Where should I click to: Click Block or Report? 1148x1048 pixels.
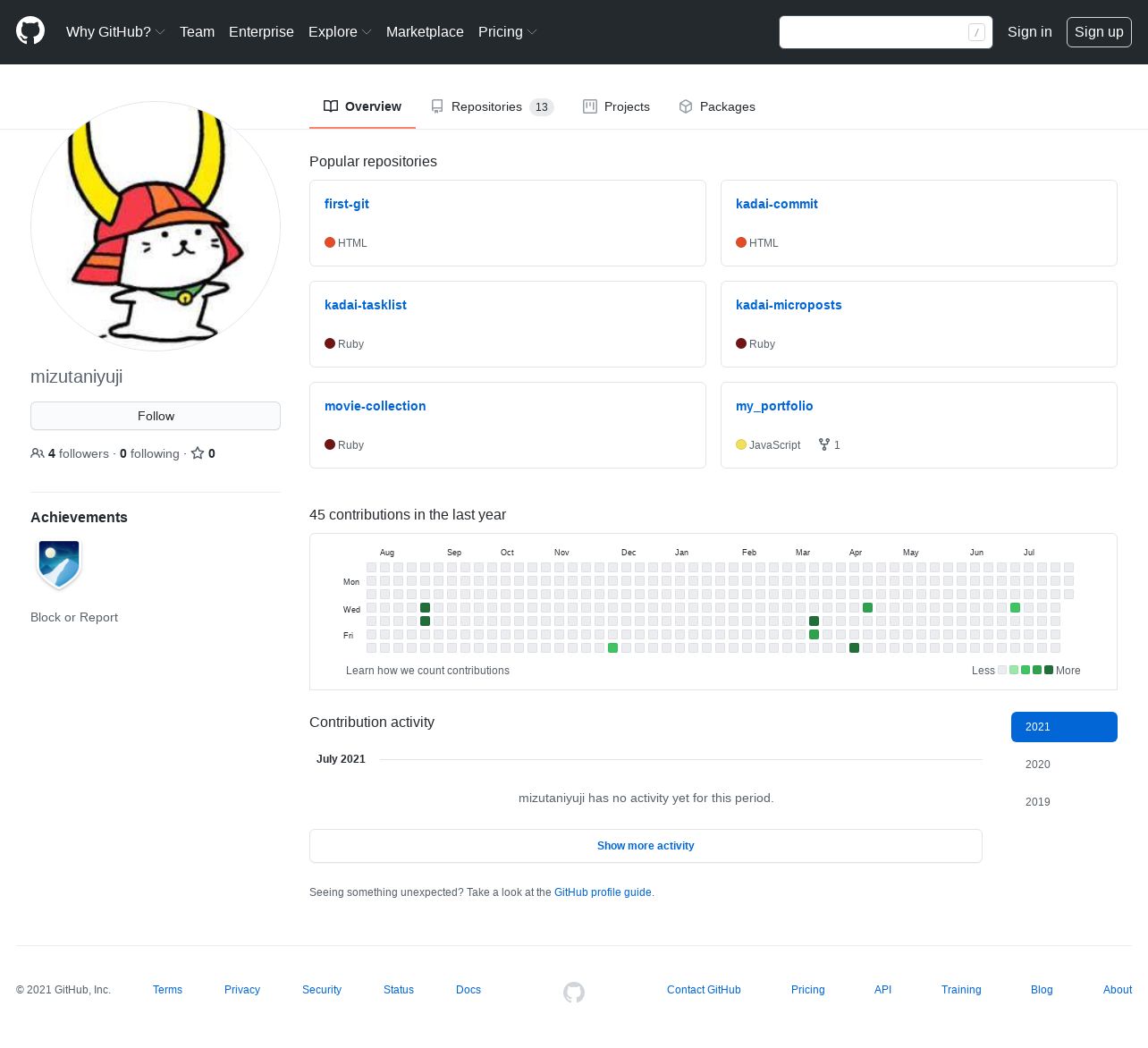coord(74,617)
